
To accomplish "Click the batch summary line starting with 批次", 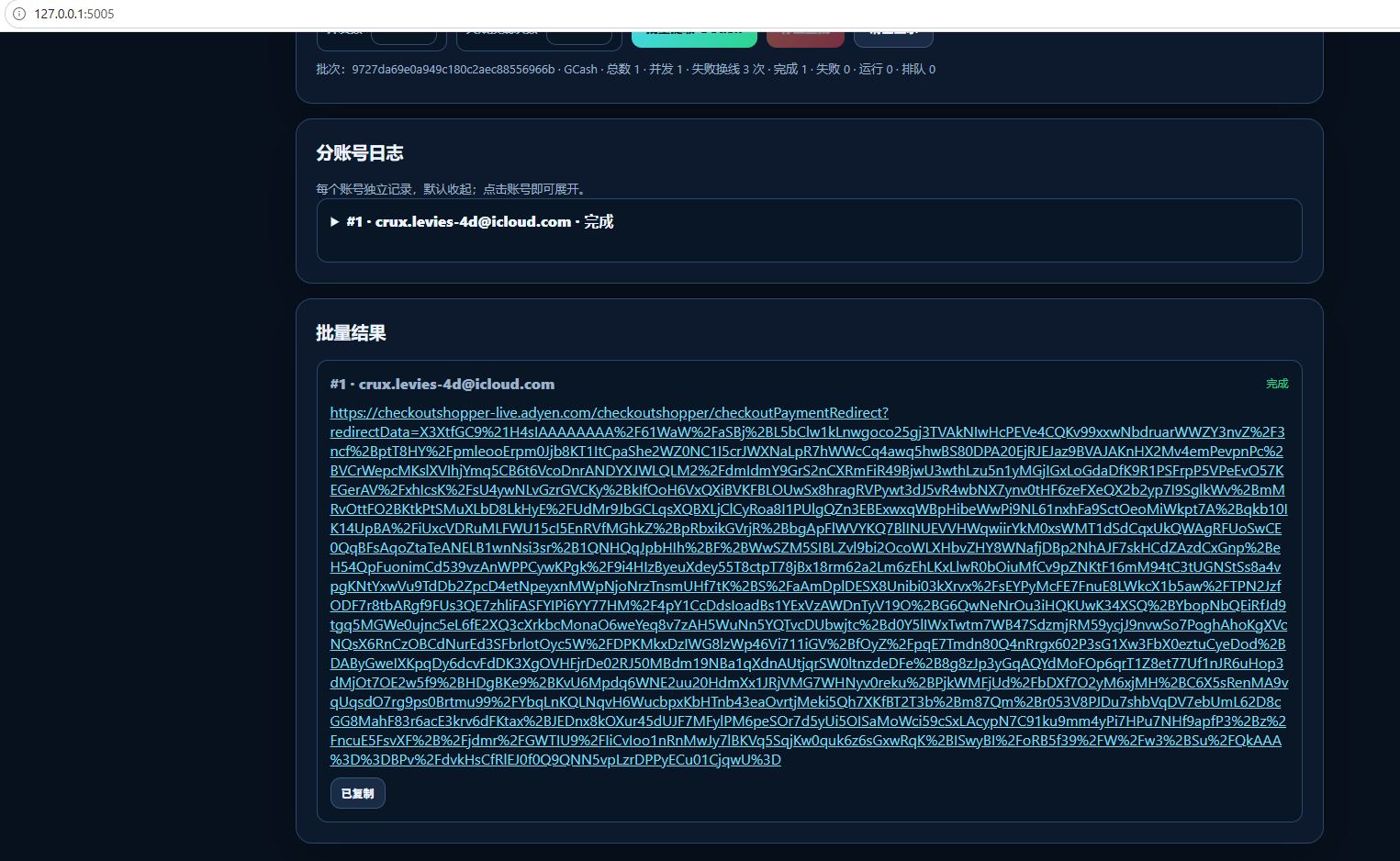I will coord(625,69).
